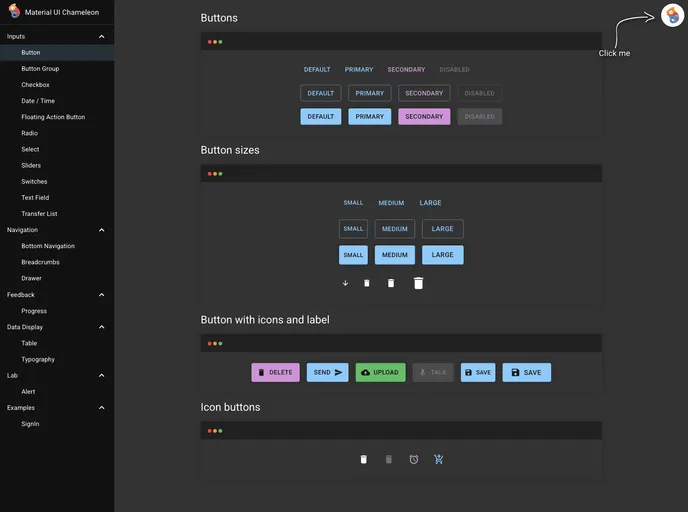Collapse the Examples section chevron
Screen dimensions: 688x512
(x=101, y=408)
